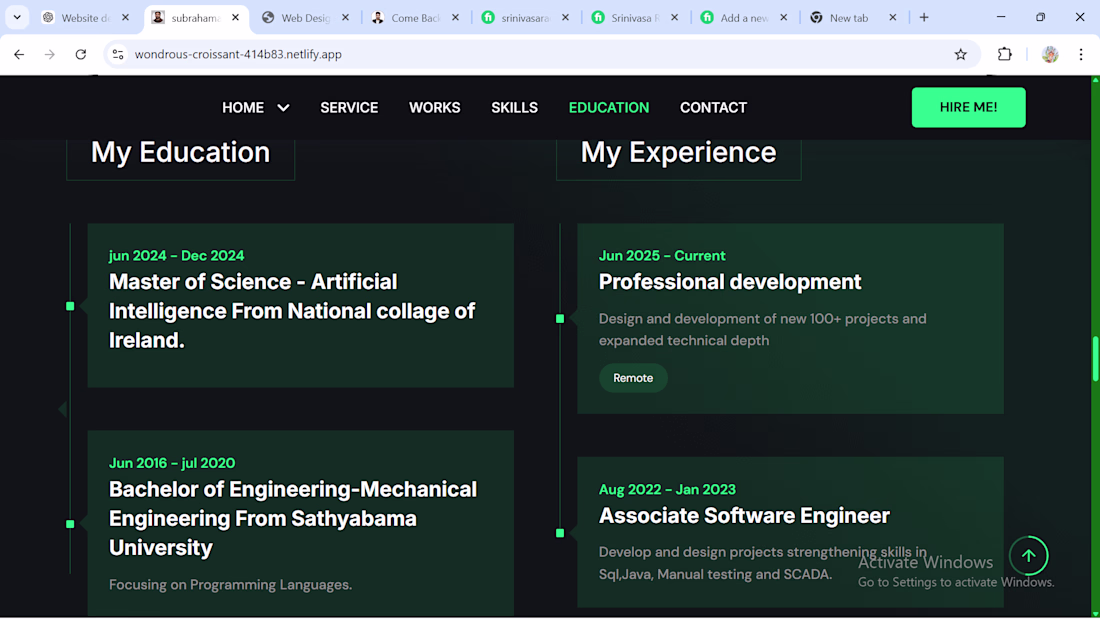Go back to the previous page

click(19, 54)
